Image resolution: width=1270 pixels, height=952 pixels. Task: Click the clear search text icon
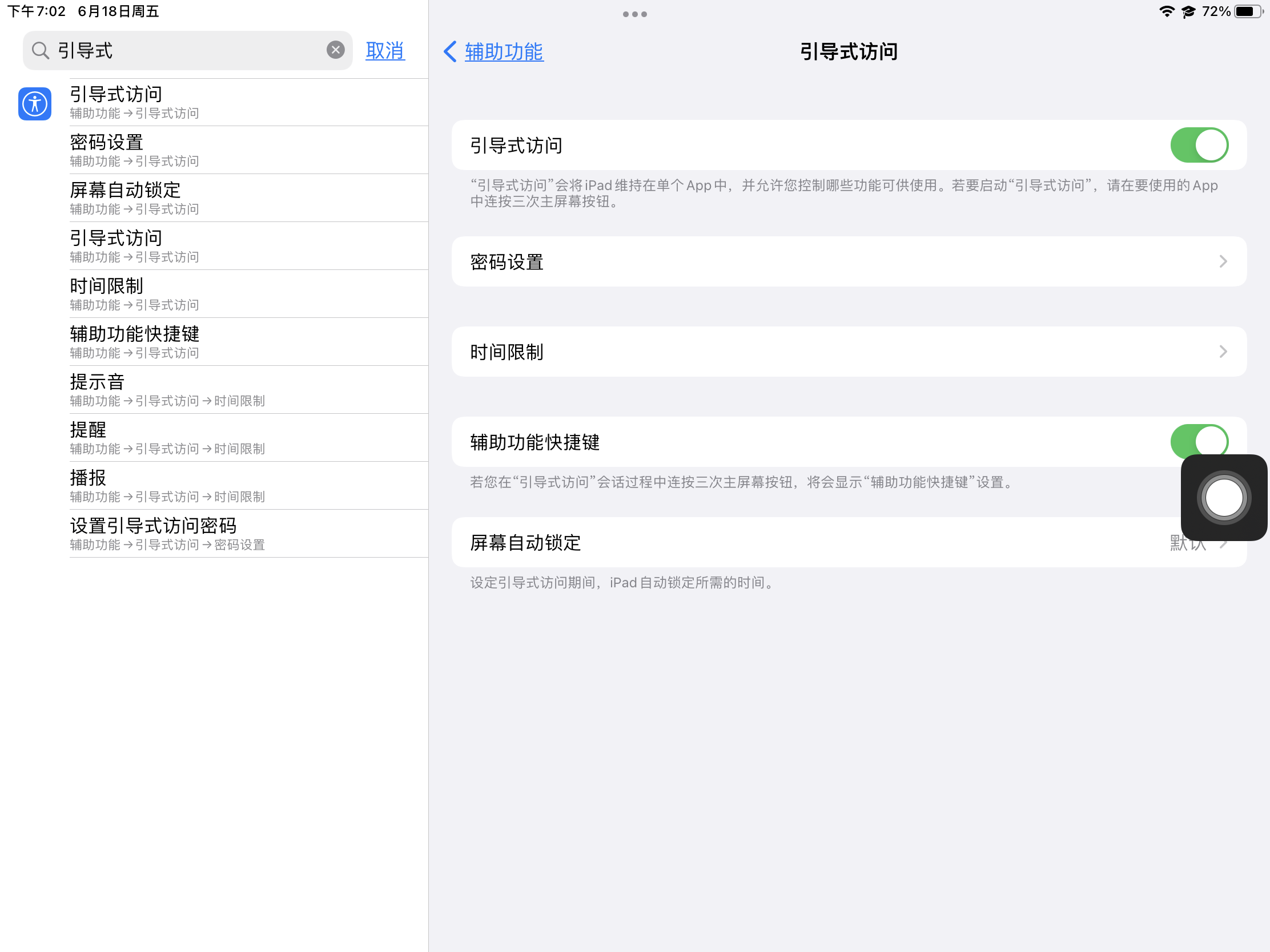pyautogui.click(x=335, y=50)
